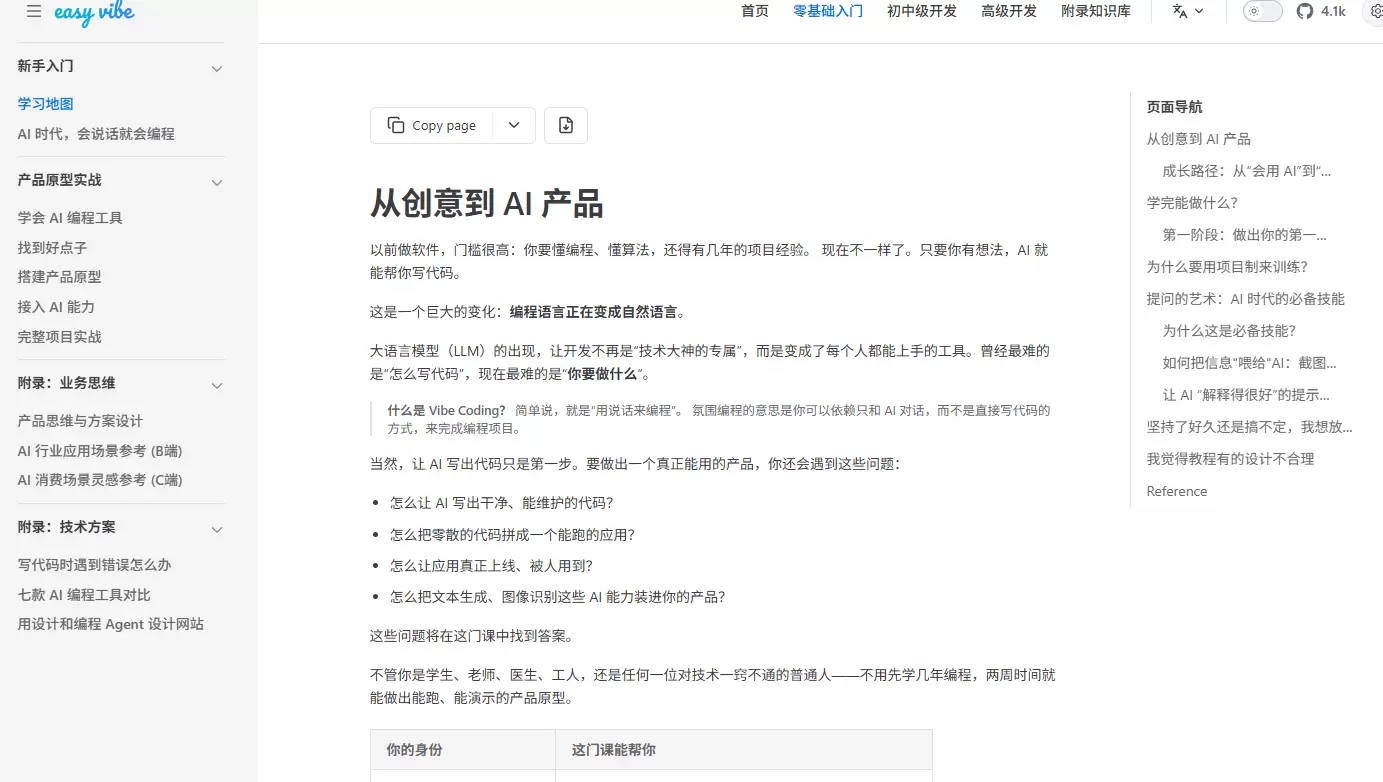
Task: Open the Reference section in page navigation
Action: 1176,490
